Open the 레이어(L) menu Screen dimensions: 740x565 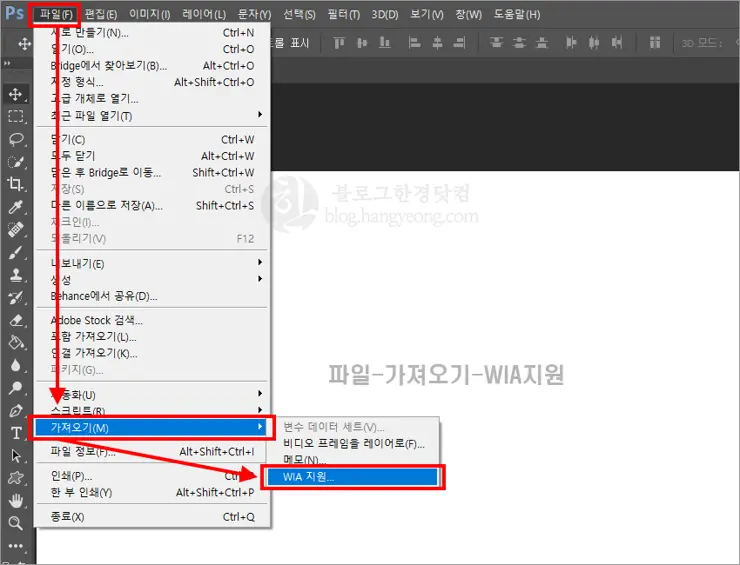pos(204,14)
